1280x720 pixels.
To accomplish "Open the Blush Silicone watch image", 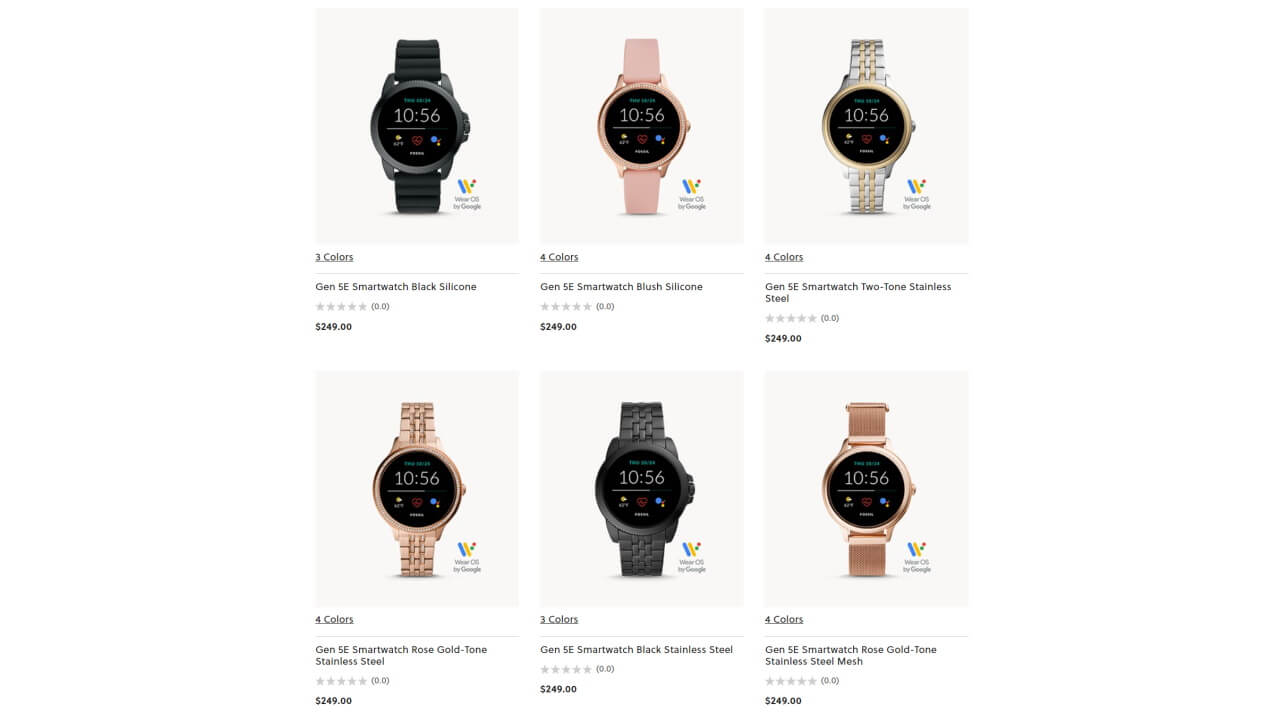I will click(x=642, y=126).
